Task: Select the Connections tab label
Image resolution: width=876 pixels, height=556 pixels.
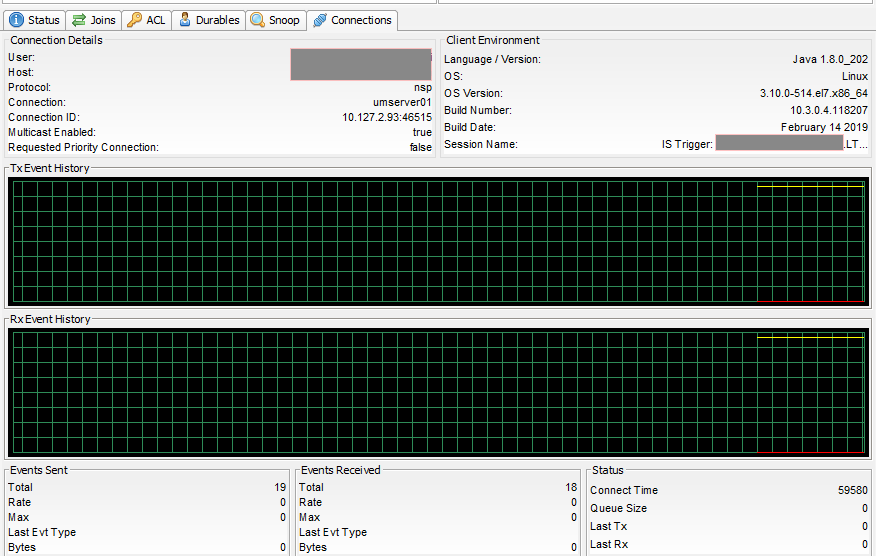Action: 361,20
